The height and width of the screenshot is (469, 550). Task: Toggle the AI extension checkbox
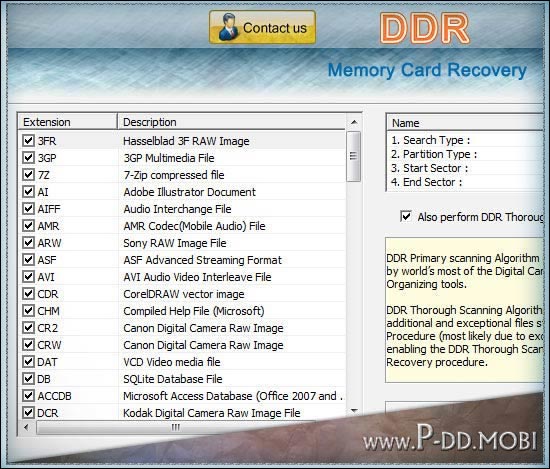point(28,192)
